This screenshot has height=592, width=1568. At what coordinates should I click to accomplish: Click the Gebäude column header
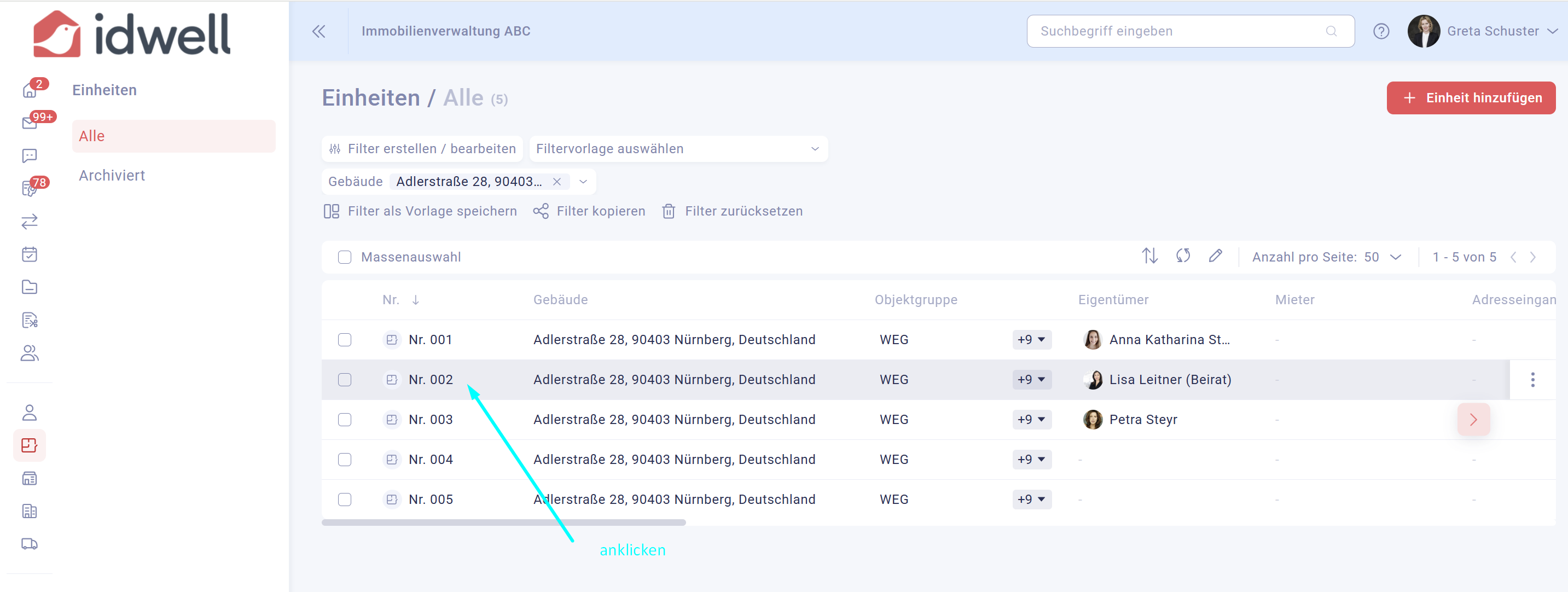point(561,300)
